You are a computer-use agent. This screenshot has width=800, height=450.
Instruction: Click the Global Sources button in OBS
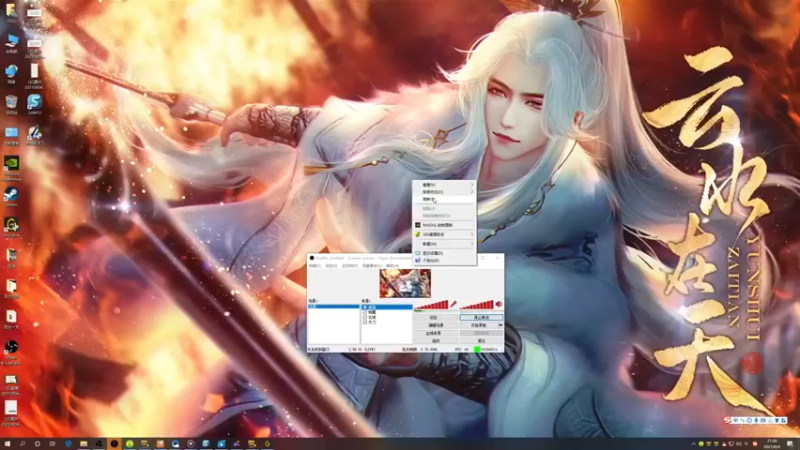coord(436,333)
